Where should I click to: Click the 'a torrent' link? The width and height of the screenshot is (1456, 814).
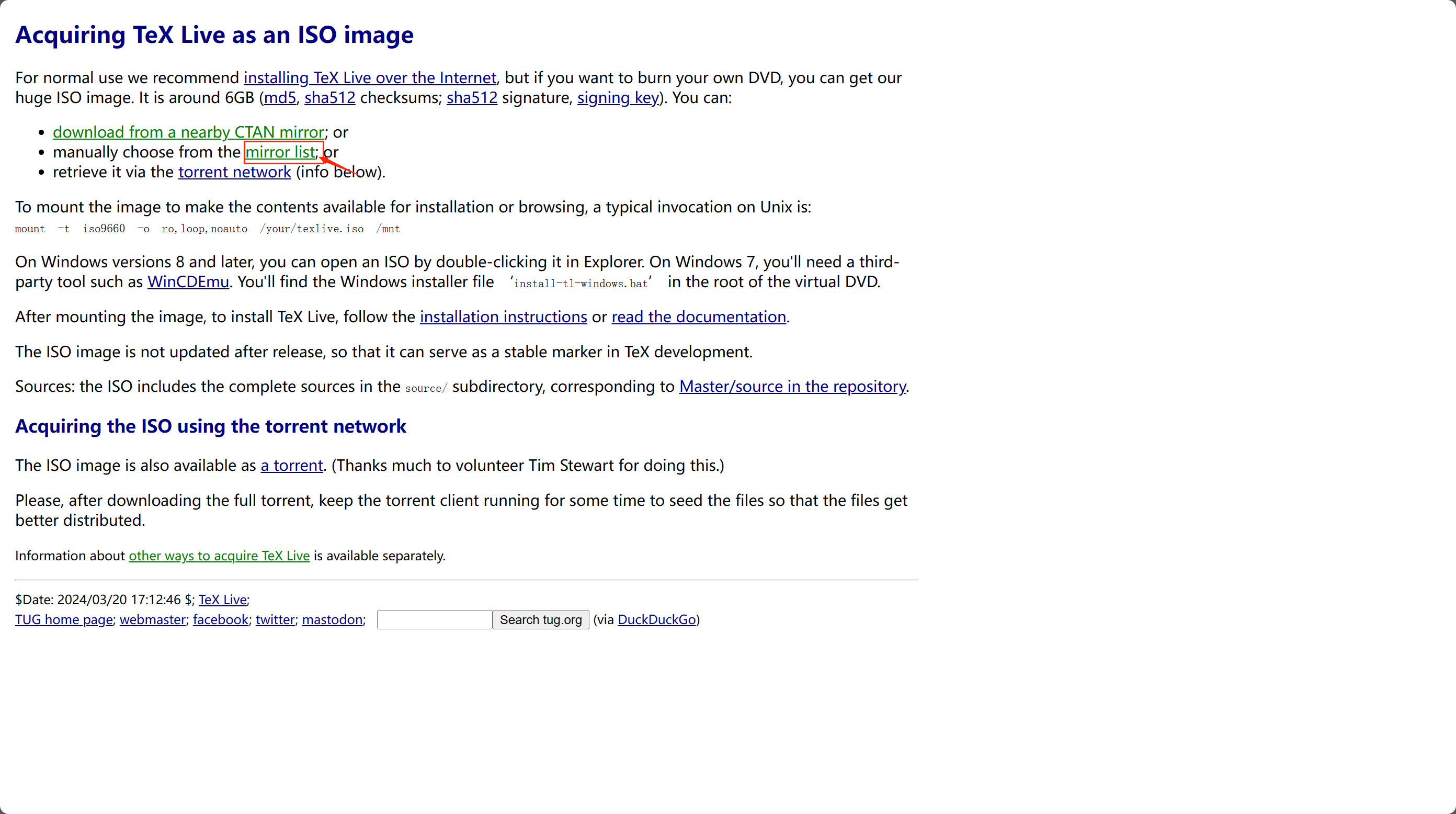pyautogui.click(x=292, y=465)
